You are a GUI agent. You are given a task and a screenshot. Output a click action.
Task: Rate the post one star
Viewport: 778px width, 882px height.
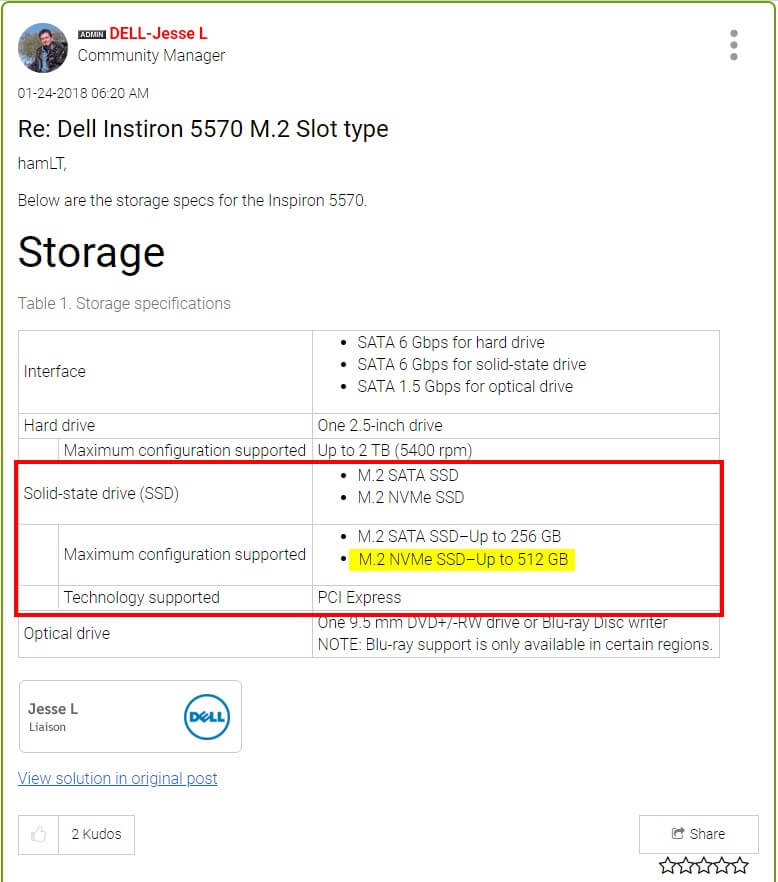pos(667,866)
